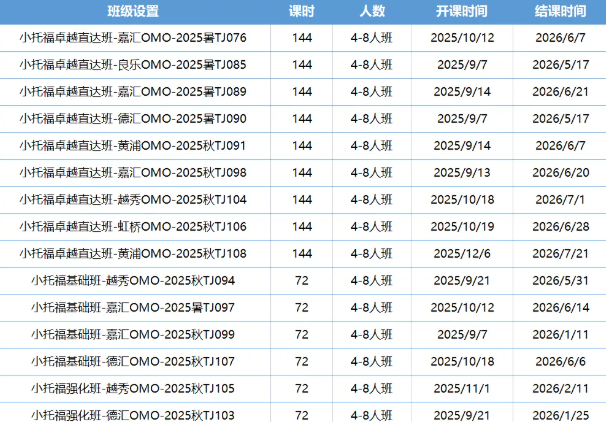Click end date 2026/1/25
This screenshot has width=606, height=422.
coord(560,415)
